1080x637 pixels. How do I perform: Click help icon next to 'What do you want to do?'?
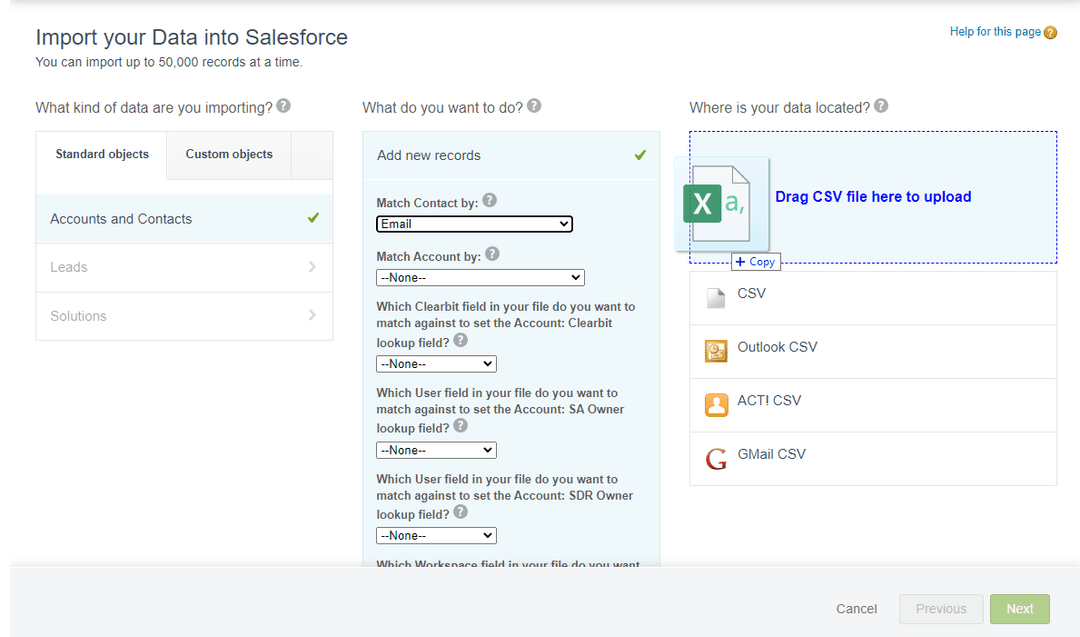[534, 105]
